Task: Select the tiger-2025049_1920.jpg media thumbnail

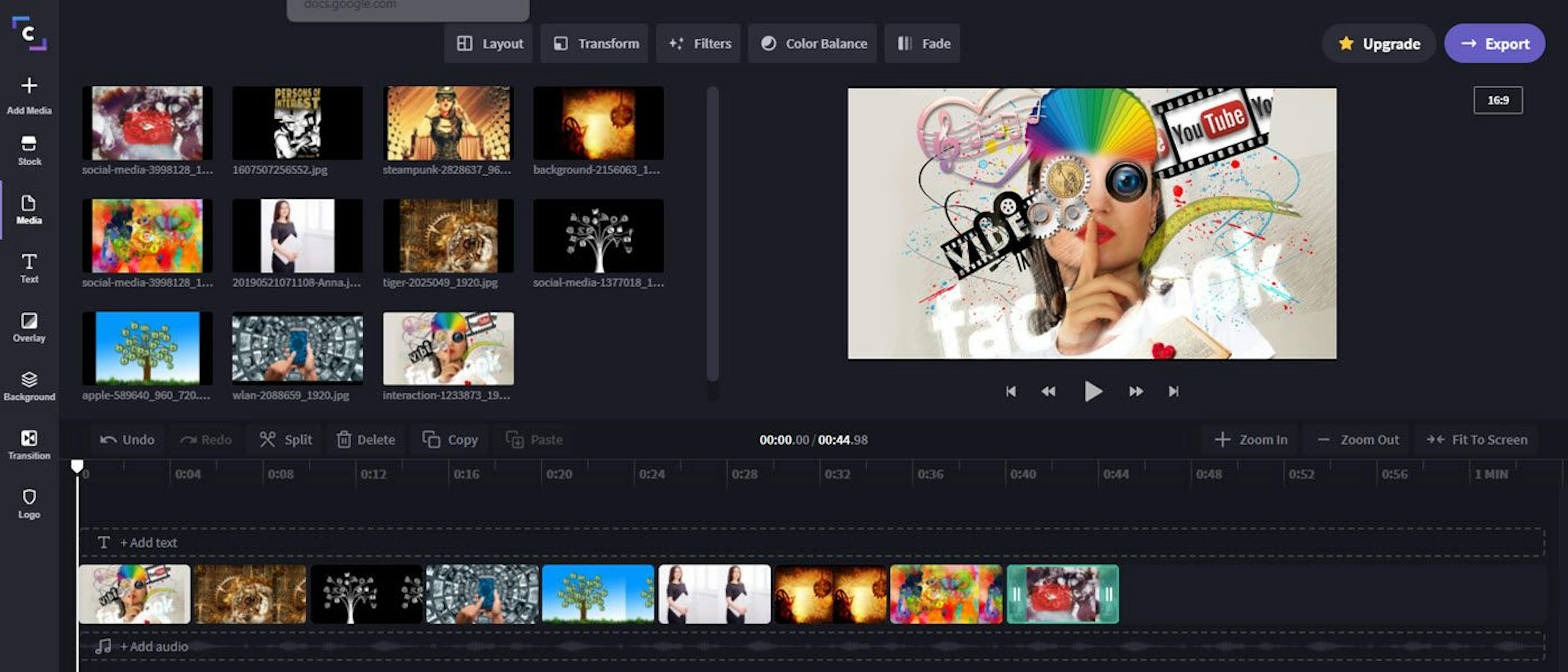Action: (x=448, y=237)
